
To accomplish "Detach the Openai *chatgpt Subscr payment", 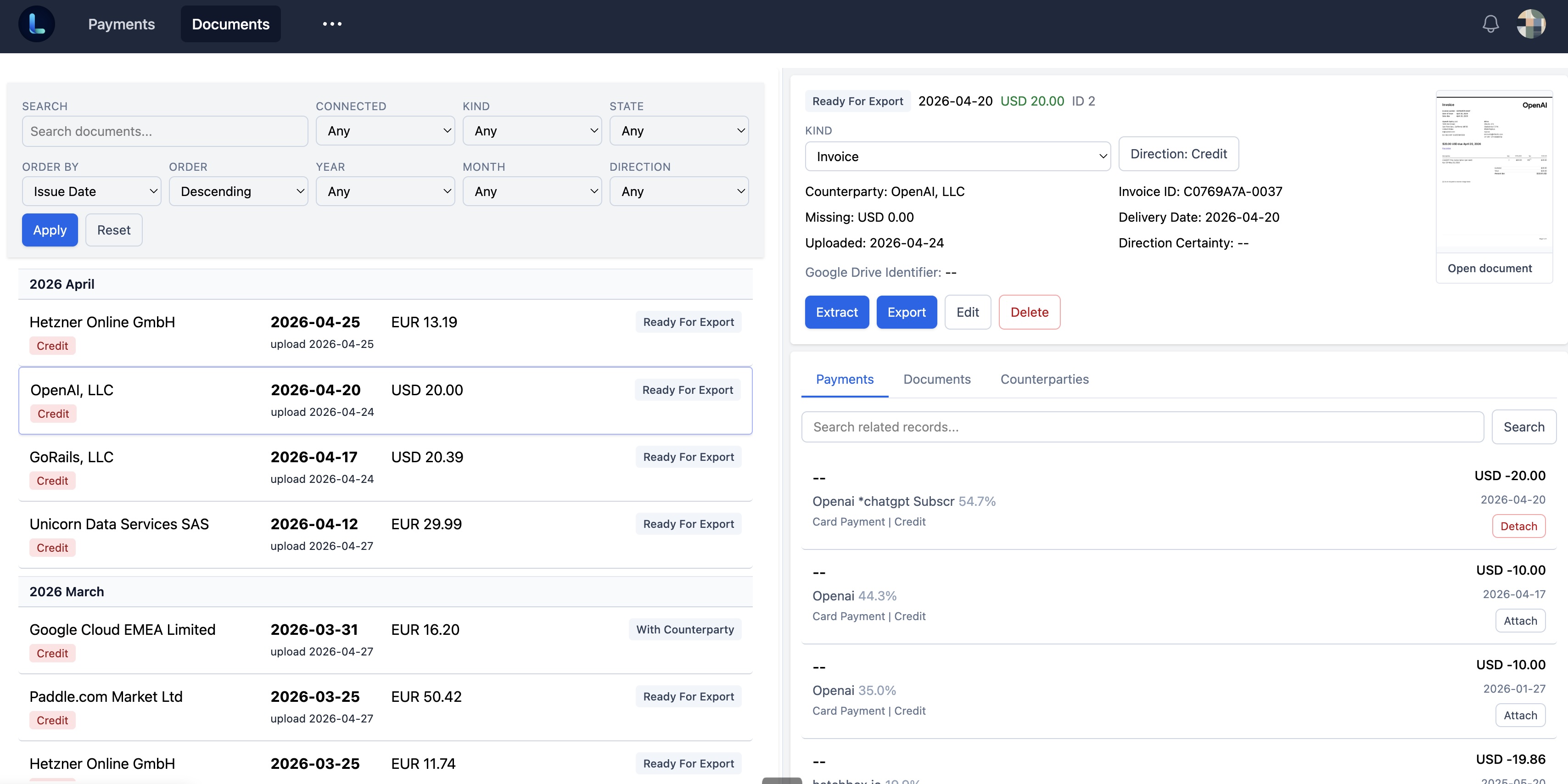I will tap(1518, 526).
